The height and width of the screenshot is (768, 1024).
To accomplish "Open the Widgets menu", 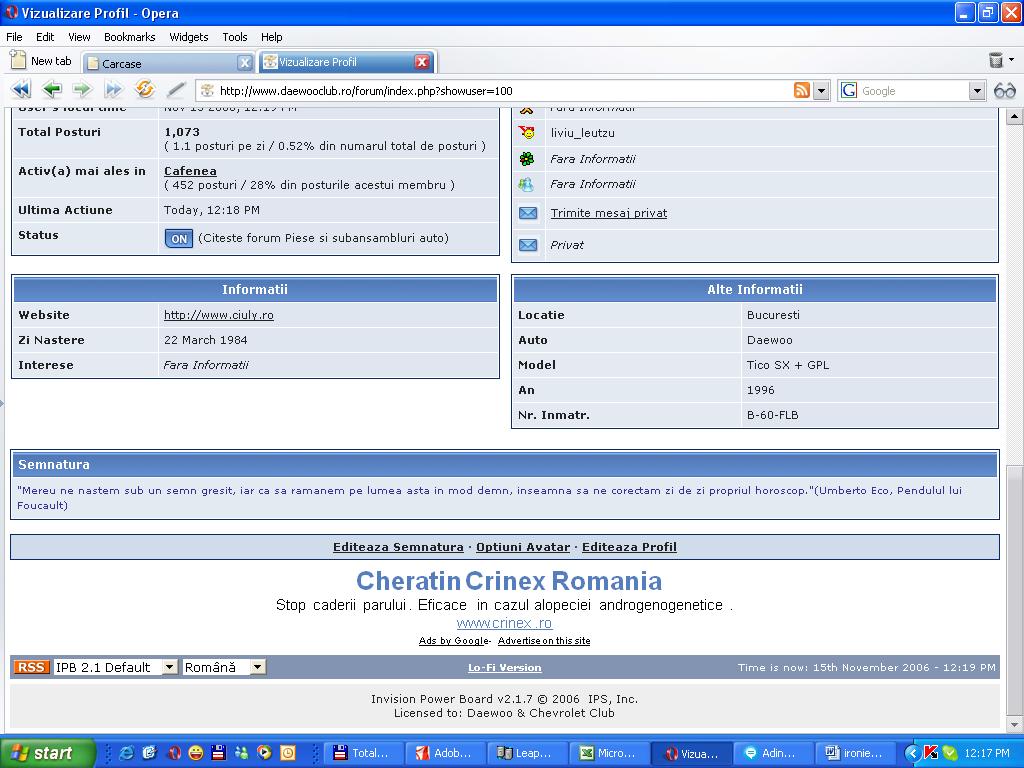I will point(188,37).
